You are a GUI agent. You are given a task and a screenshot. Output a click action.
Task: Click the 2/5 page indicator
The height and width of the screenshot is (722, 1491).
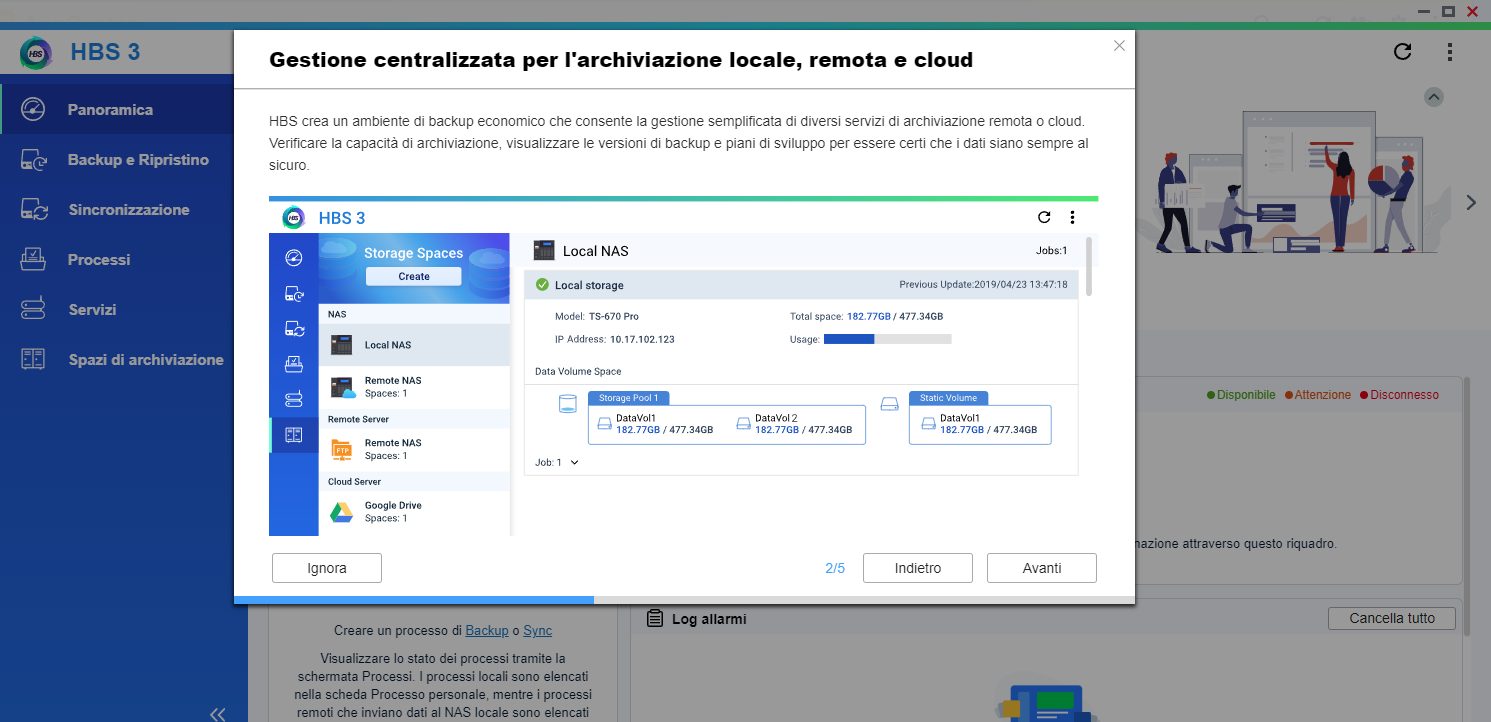point(835,568)
